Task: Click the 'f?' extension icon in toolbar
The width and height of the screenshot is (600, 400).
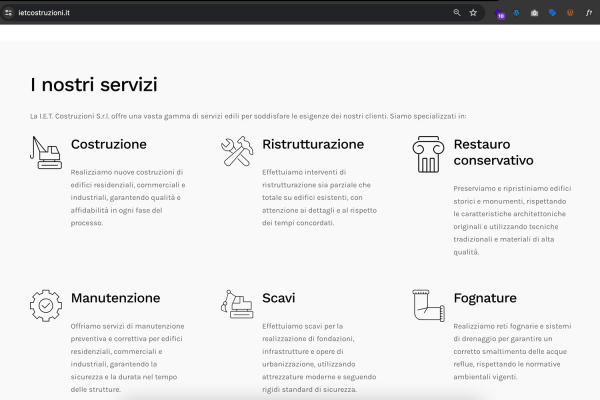Action: pyautogui.click(x=589, y=13)
